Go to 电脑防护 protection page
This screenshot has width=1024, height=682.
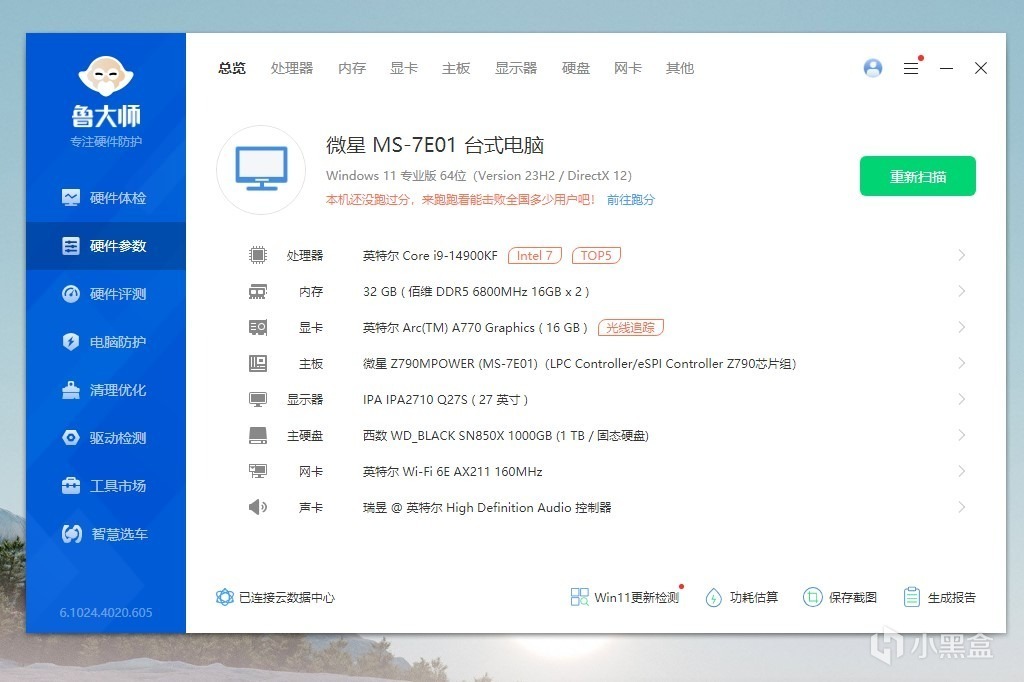click(x=104, y=342)
